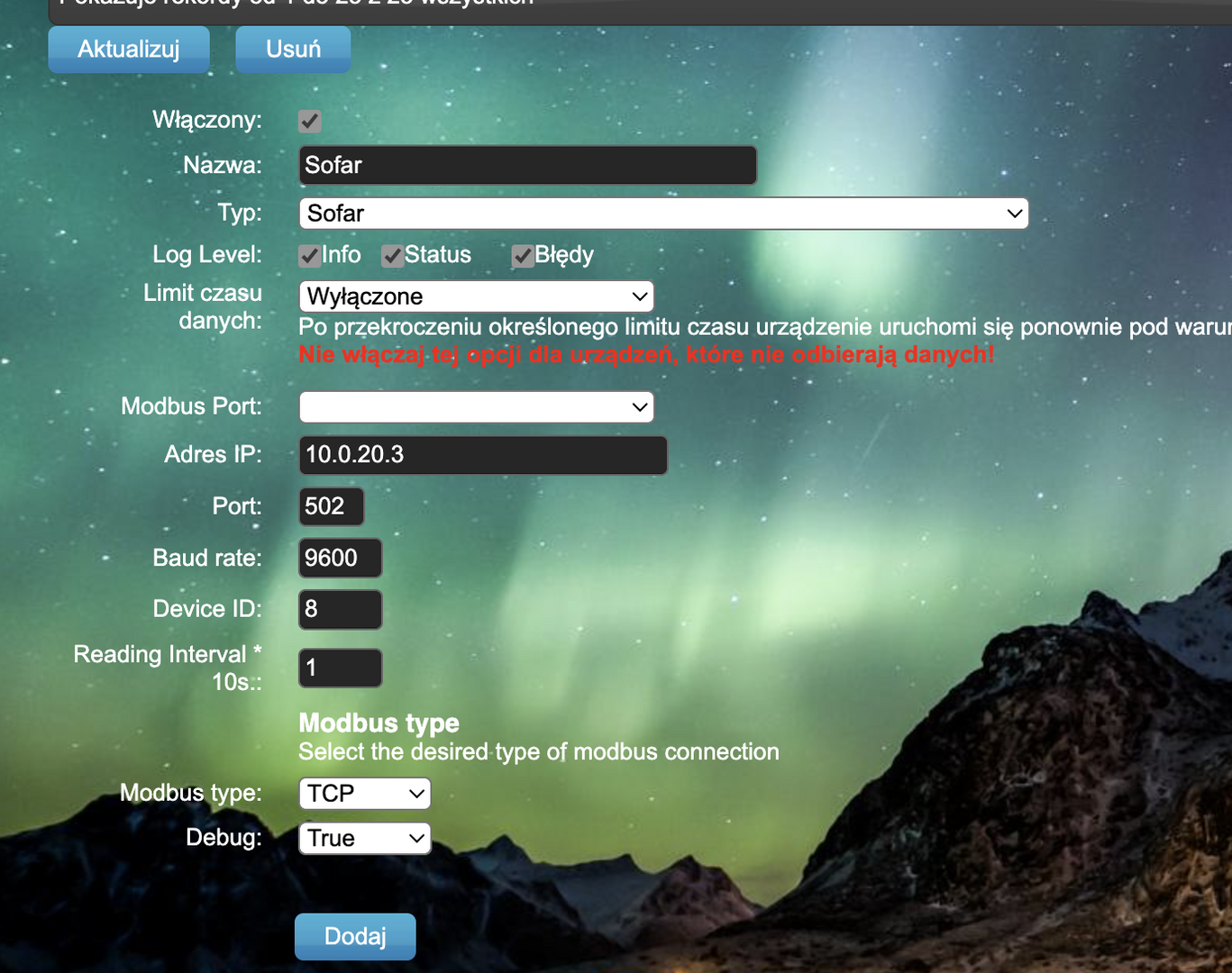The image size is (1232, 973).
Task: Uncheck the Status log level checkbox
Action: coord(392,256)
